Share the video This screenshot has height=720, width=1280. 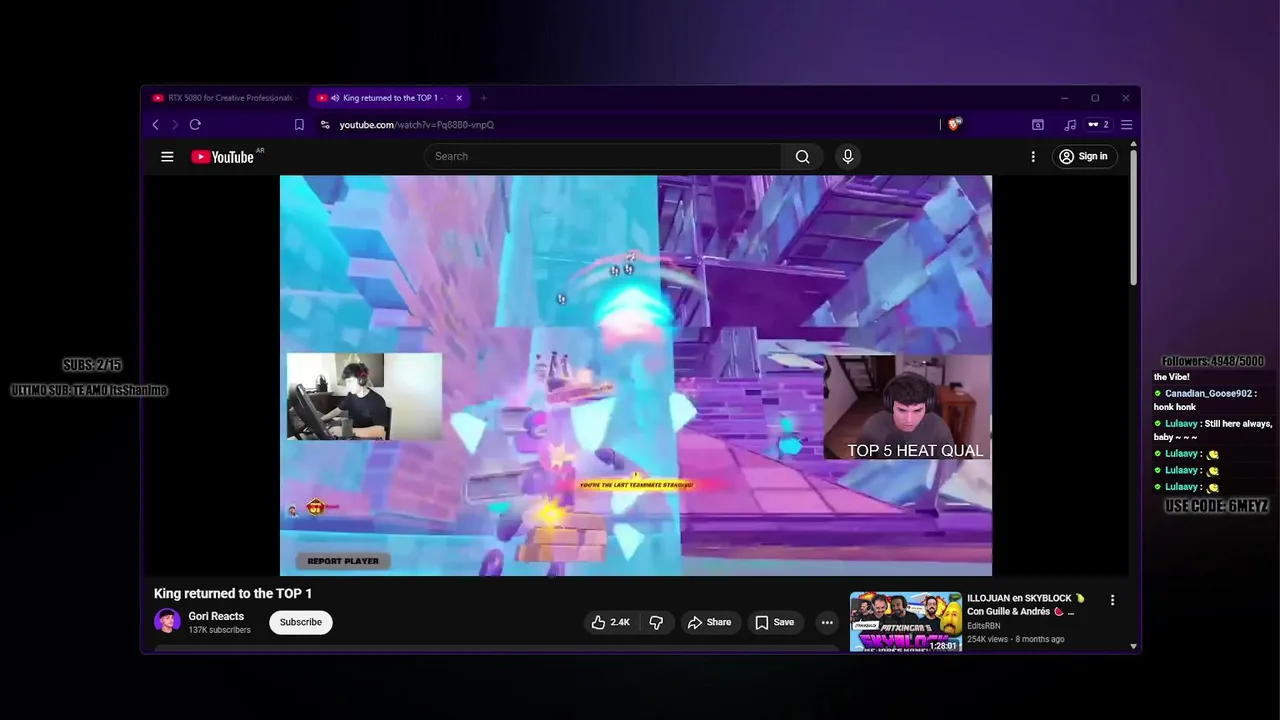coord(709,622)
